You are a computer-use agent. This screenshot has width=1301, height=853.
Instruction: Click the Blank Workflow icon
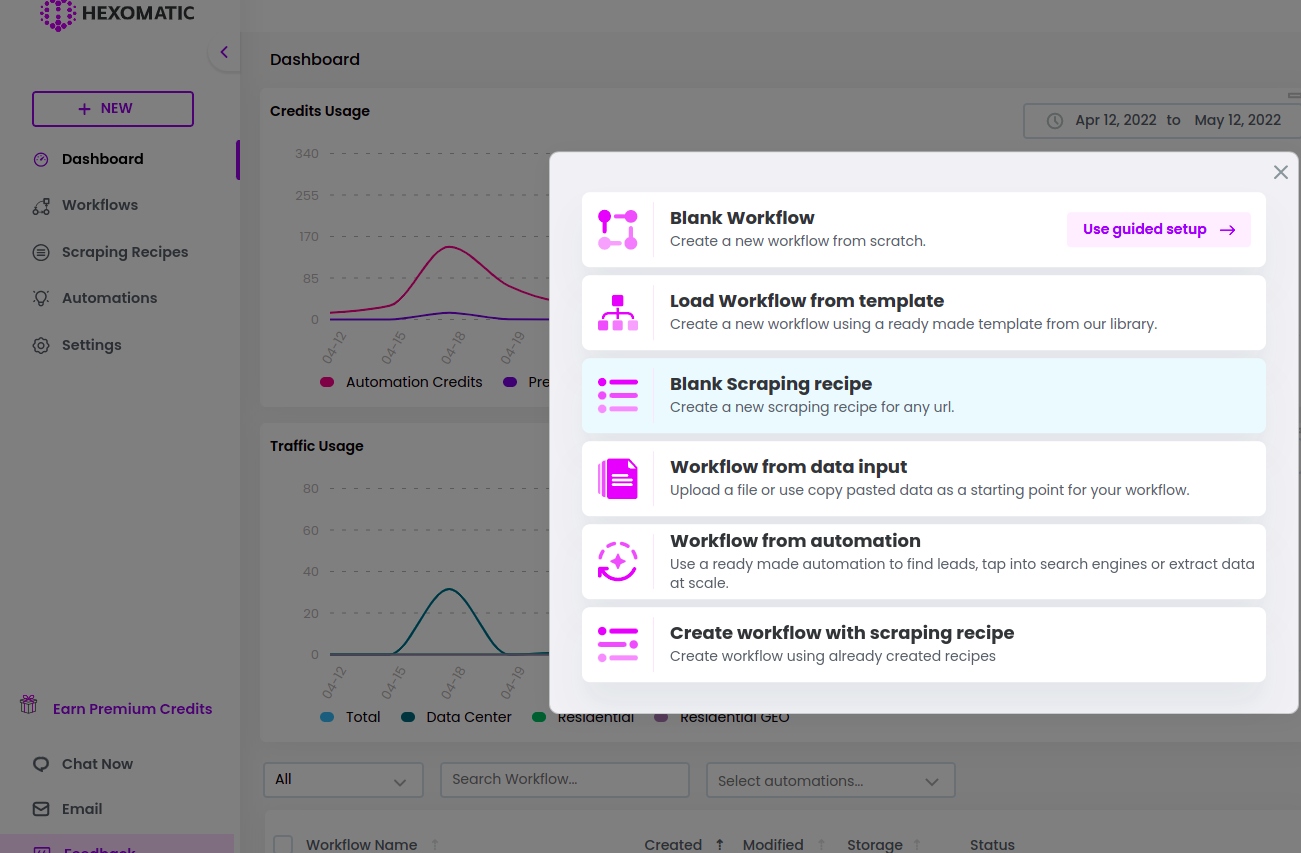[617, 229]
